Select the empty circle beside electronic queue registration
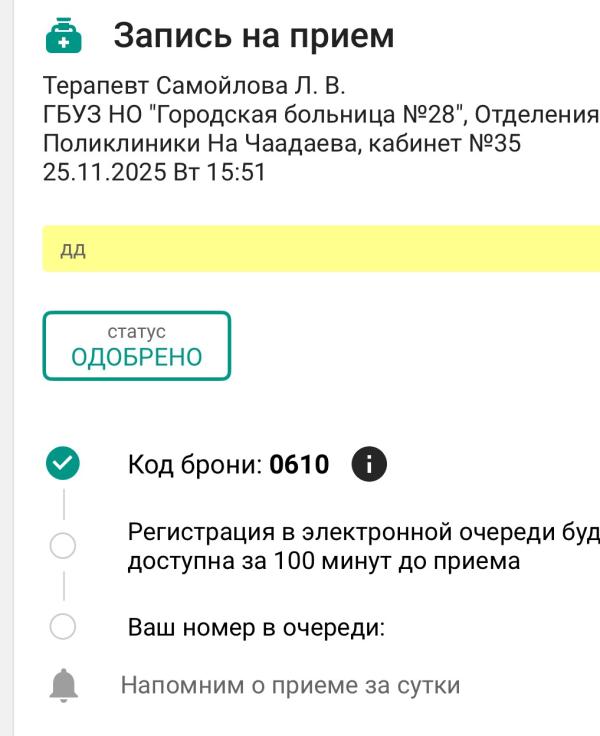The image size is (600, 736). [x=62, y=546]
